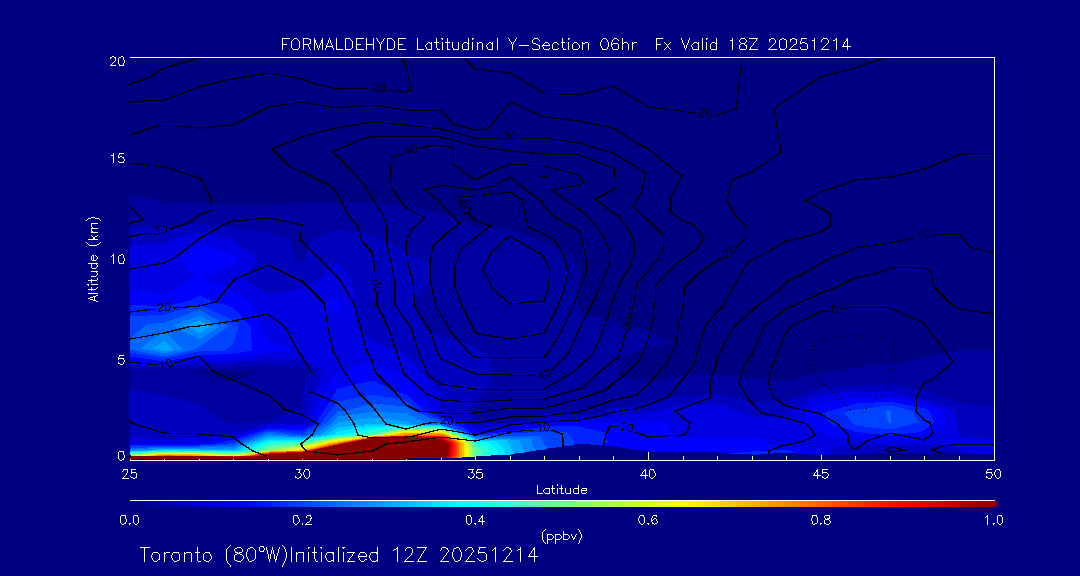Click the 15 altitude tick label
This screenshot has height=576, width=1080.
click(x=115, y=159)
